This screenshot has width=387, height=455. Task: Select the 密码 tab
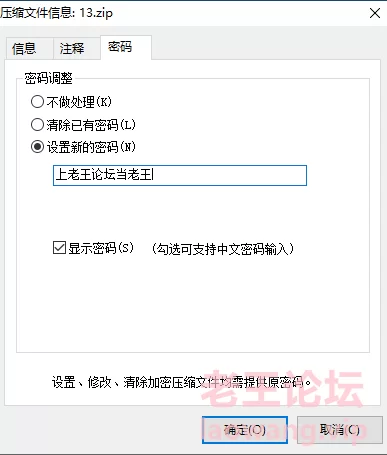pos(126,47)
